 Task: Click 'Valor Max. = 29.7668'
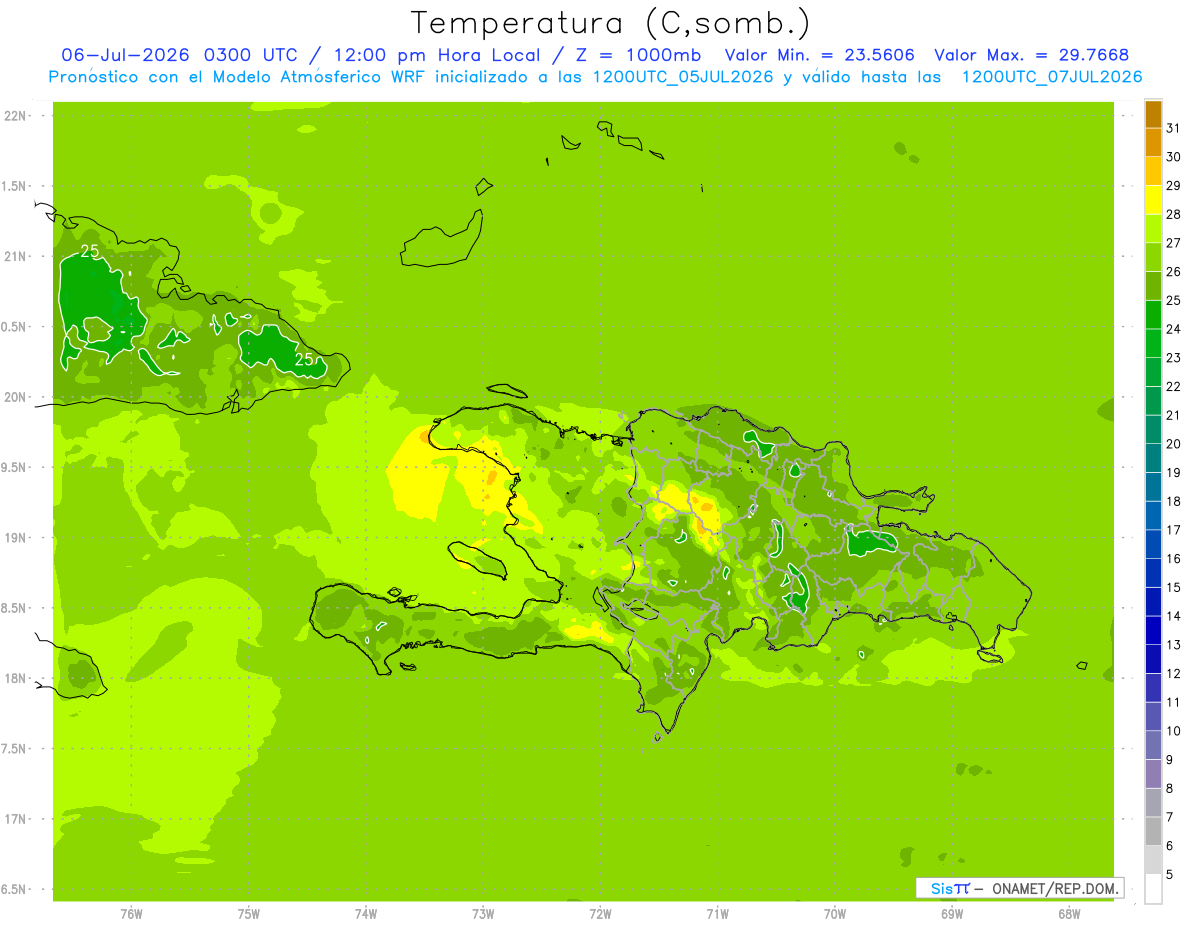tap(1031, 55)
